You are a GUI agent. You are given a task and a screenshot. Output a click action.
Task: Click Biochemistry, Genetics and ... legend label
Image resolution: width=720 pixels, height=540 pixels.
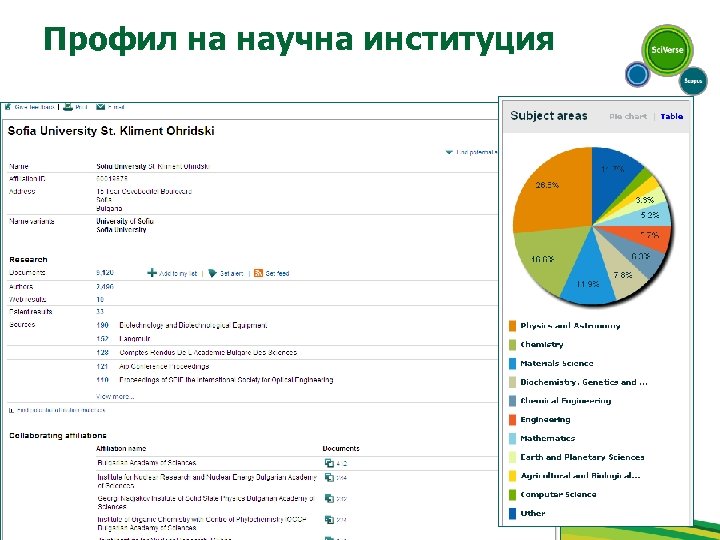click(584, 382)
